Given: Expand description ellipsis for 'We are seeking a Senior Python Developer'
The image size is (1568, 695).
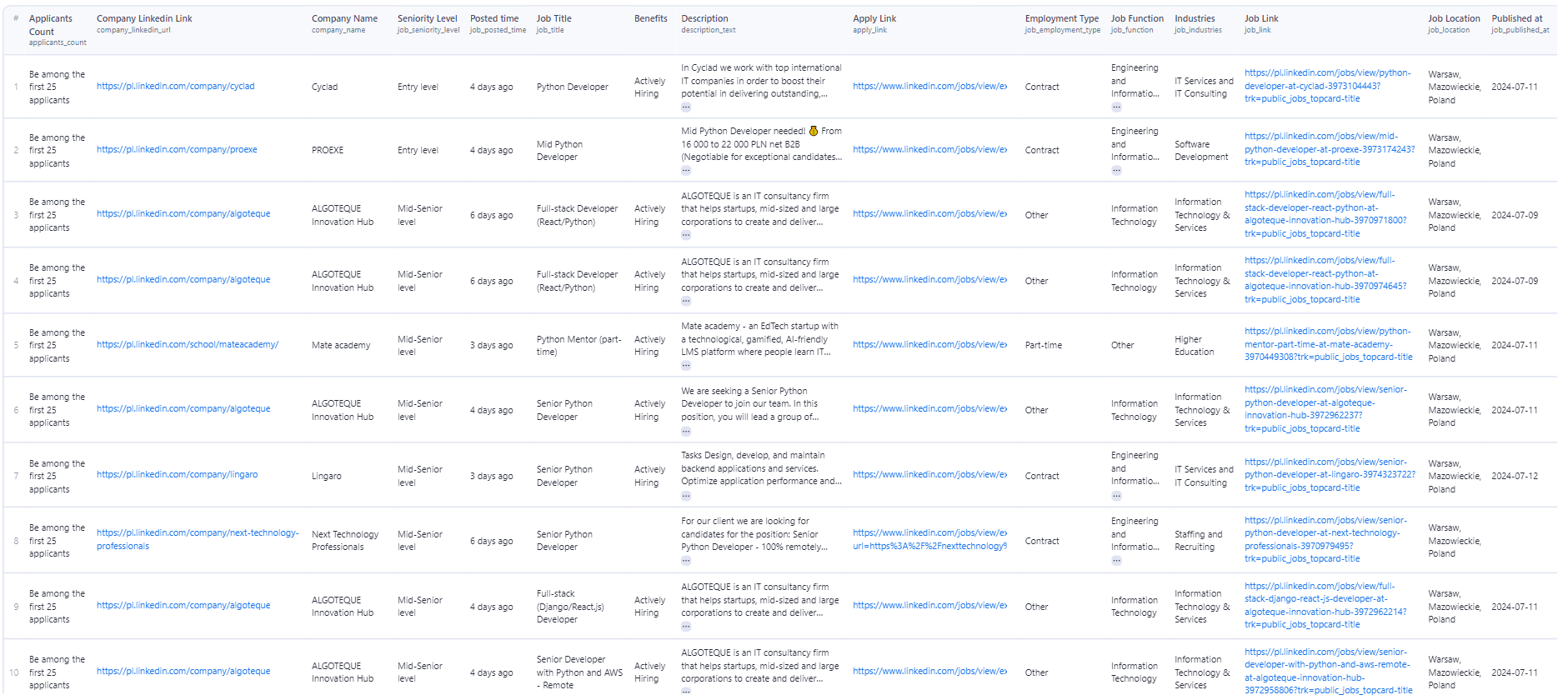Looking at the screenshot, I should [685, 431].
